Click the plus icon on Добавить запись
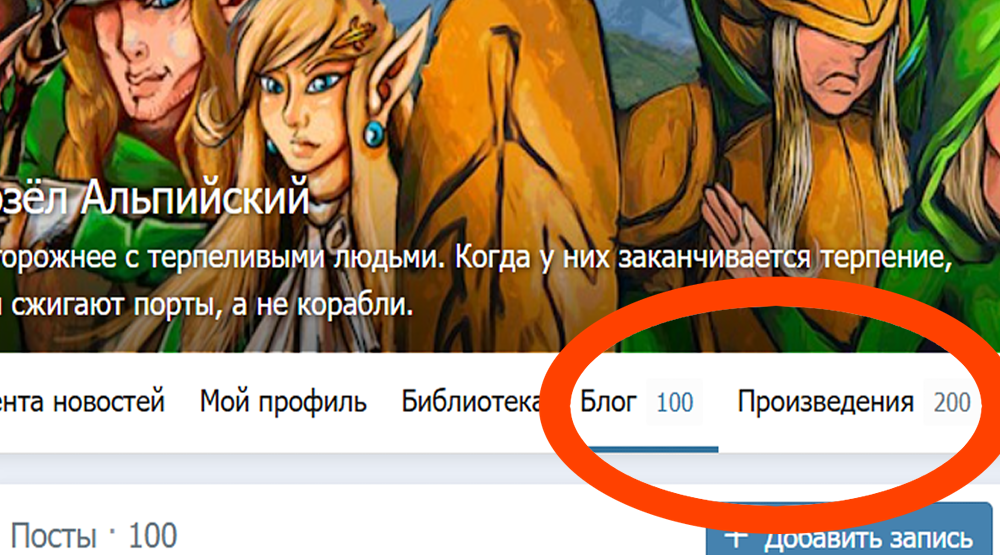The width and height of the screenshot is (1000, 555). [x=735, y=538]
